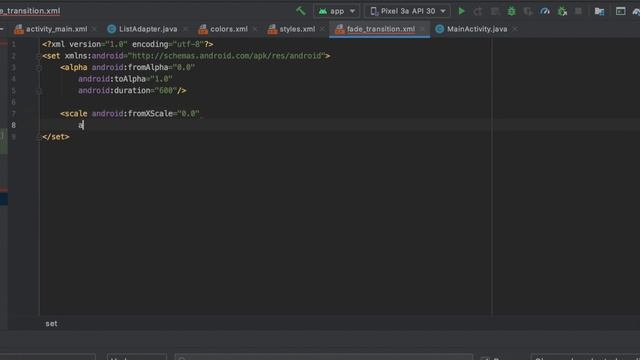This screenshot has width=640, height=360.
Task: Close the colors.xml tab
Action: pyautogui.click(x=255, y=29)
